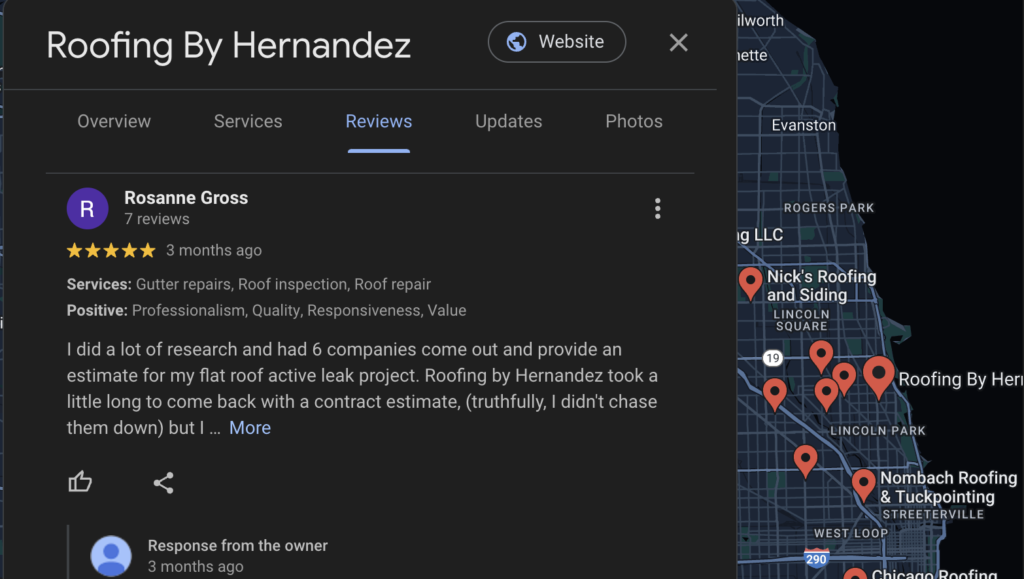Open the Photos tab
Image resolution: width=1024 pixels, height=579 pixels.
click(x=634, y=121)
